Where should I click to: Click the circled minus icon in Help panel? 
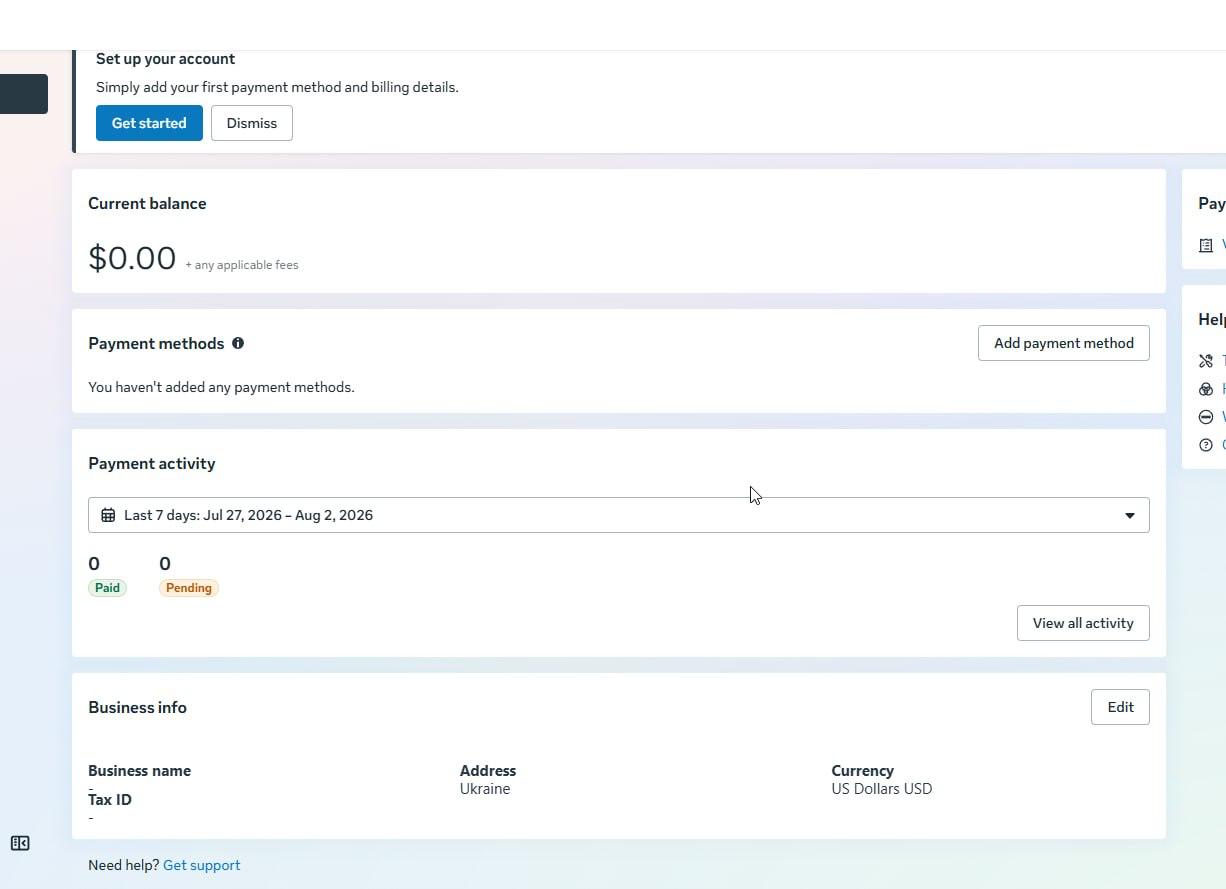point(1206,417)
